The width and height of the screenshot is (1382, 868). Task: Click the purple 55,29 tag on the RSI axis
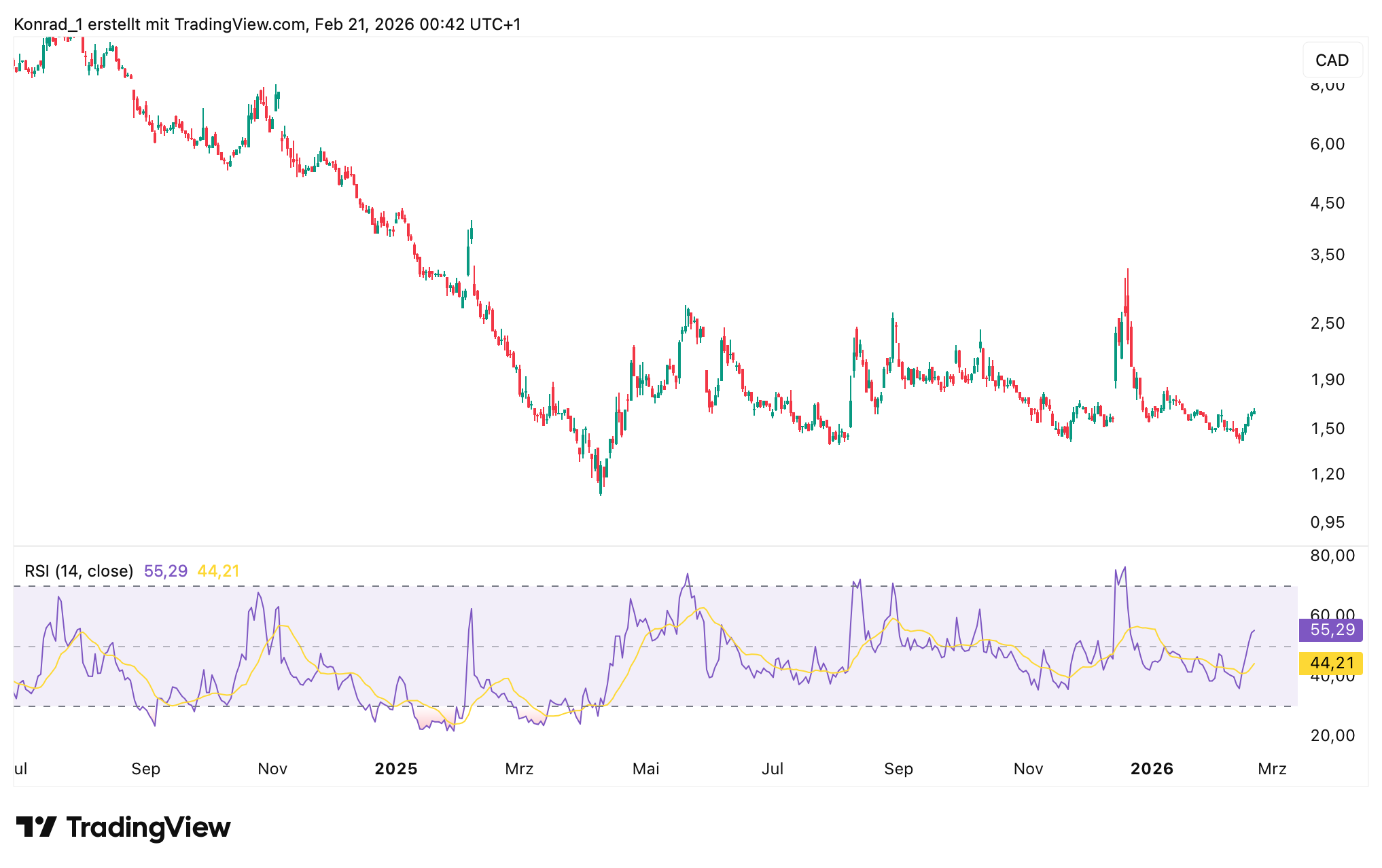click(1330, 630)
